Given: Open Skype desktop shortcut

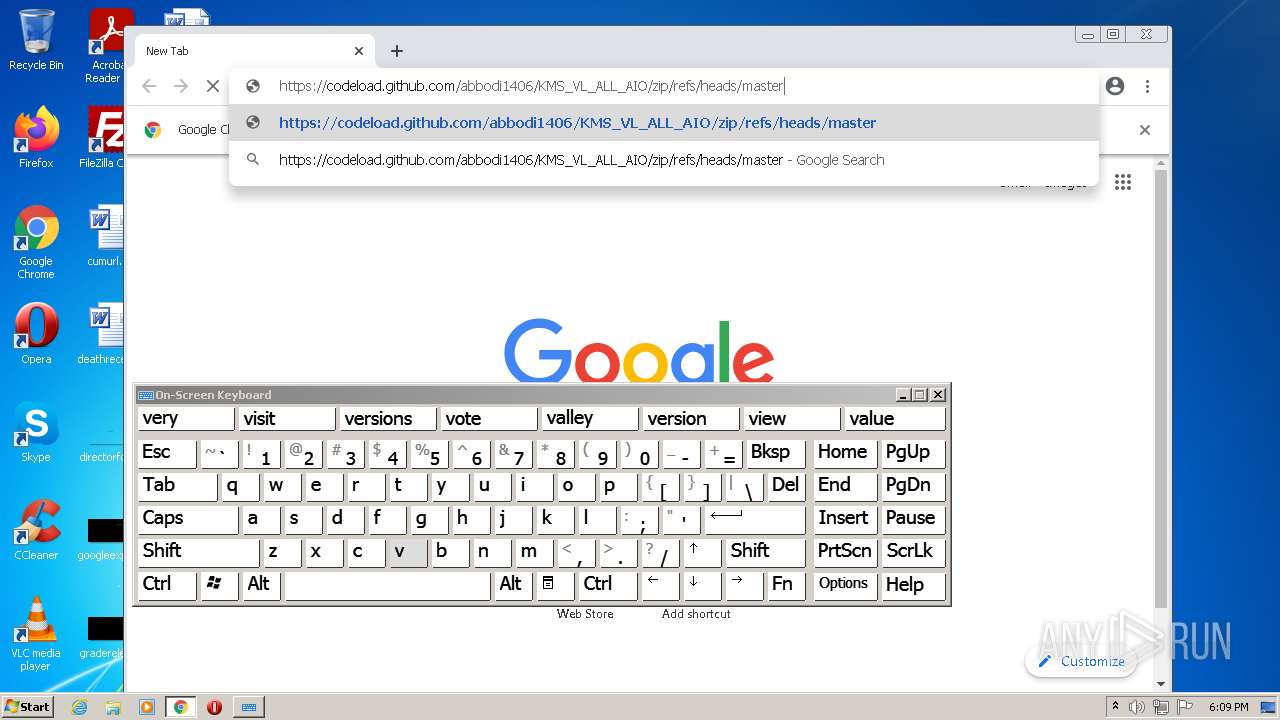Looking at the screenshot, I should [36, 432].
